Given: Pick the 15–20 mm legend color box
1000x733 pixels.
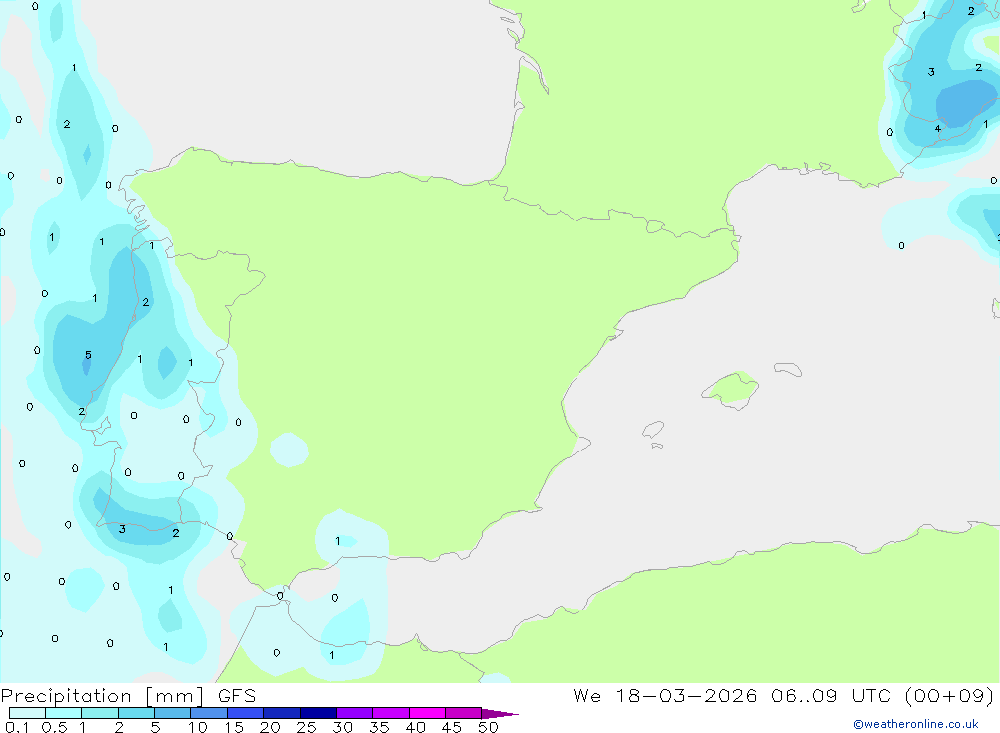Looking at the screenshot, I should click(246, 713).
